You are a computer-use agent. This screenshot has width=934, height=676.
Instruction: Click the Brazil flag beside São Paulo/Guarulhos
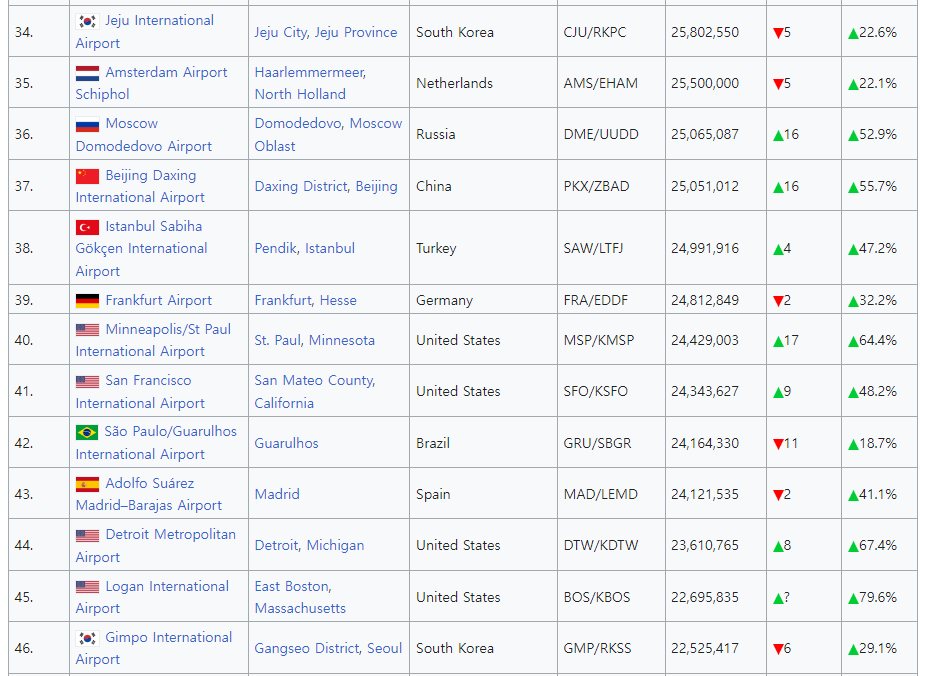(x=87, y=432)
